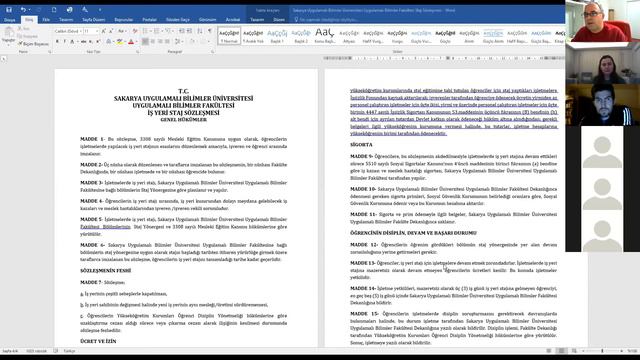Toggle show paragraph marks

click(x=210, y=31)
